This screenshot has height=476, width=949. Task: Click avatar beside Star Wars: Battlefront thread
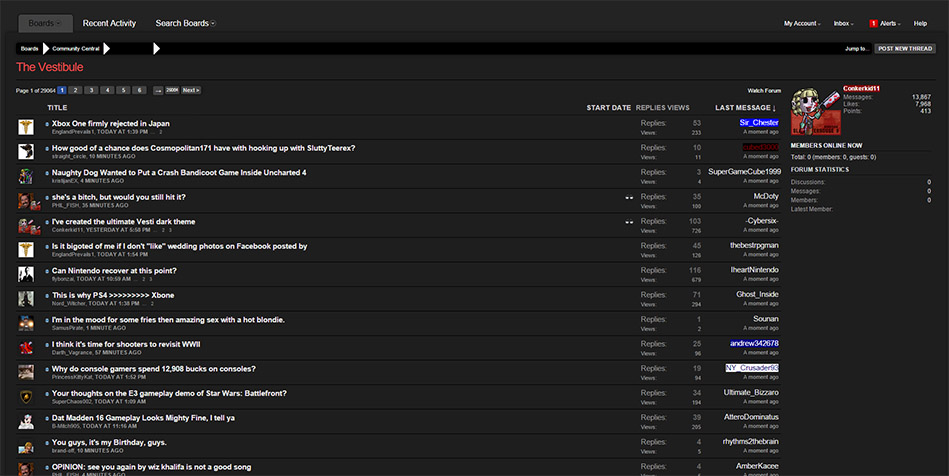pyautogui.click(x=25, y=397)
